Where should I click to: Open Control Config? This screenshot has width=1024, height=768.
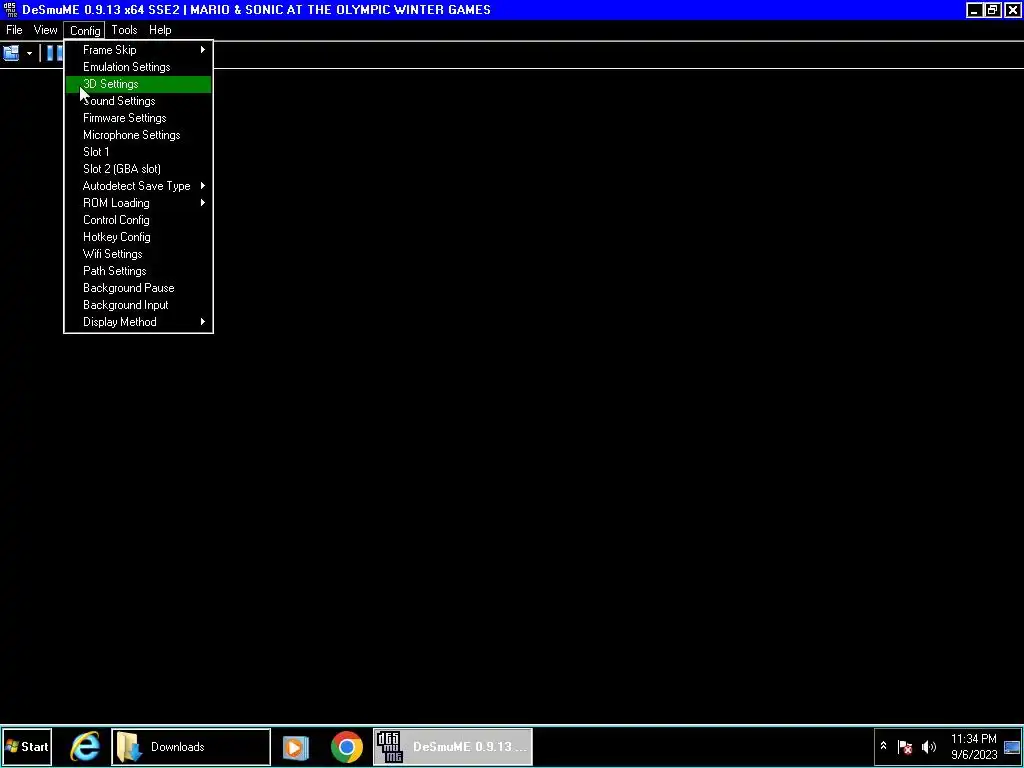pyautogui.click(x=138, y=219)
